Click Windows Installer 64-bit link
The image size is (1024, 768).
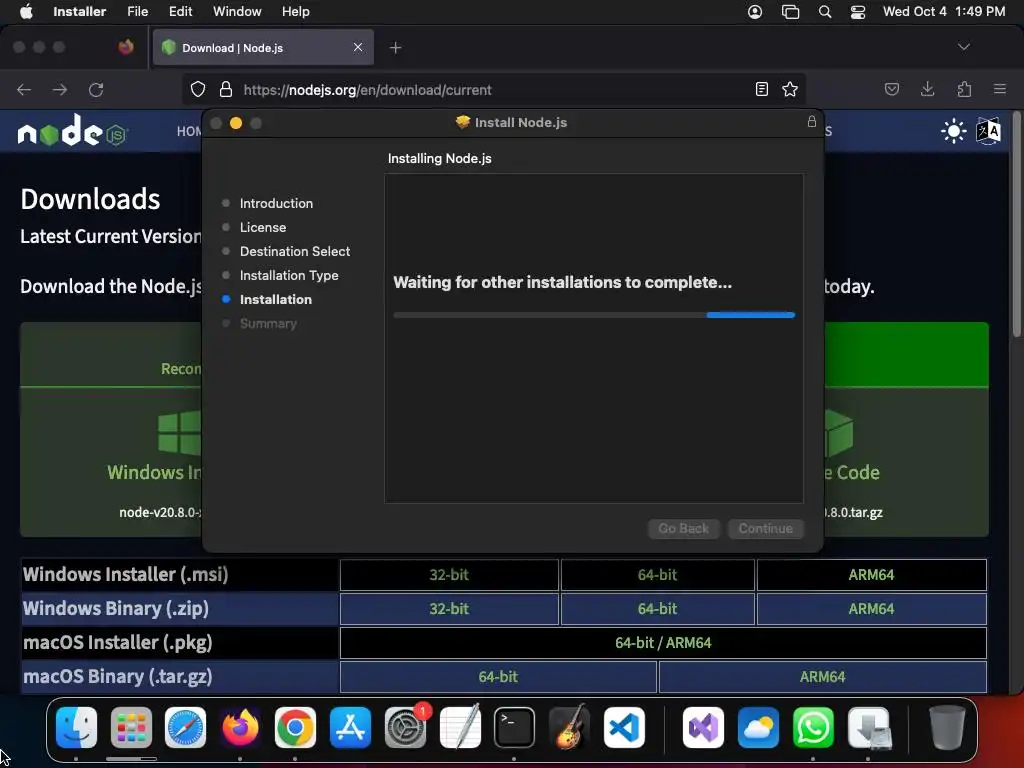[x=657, y=575]
